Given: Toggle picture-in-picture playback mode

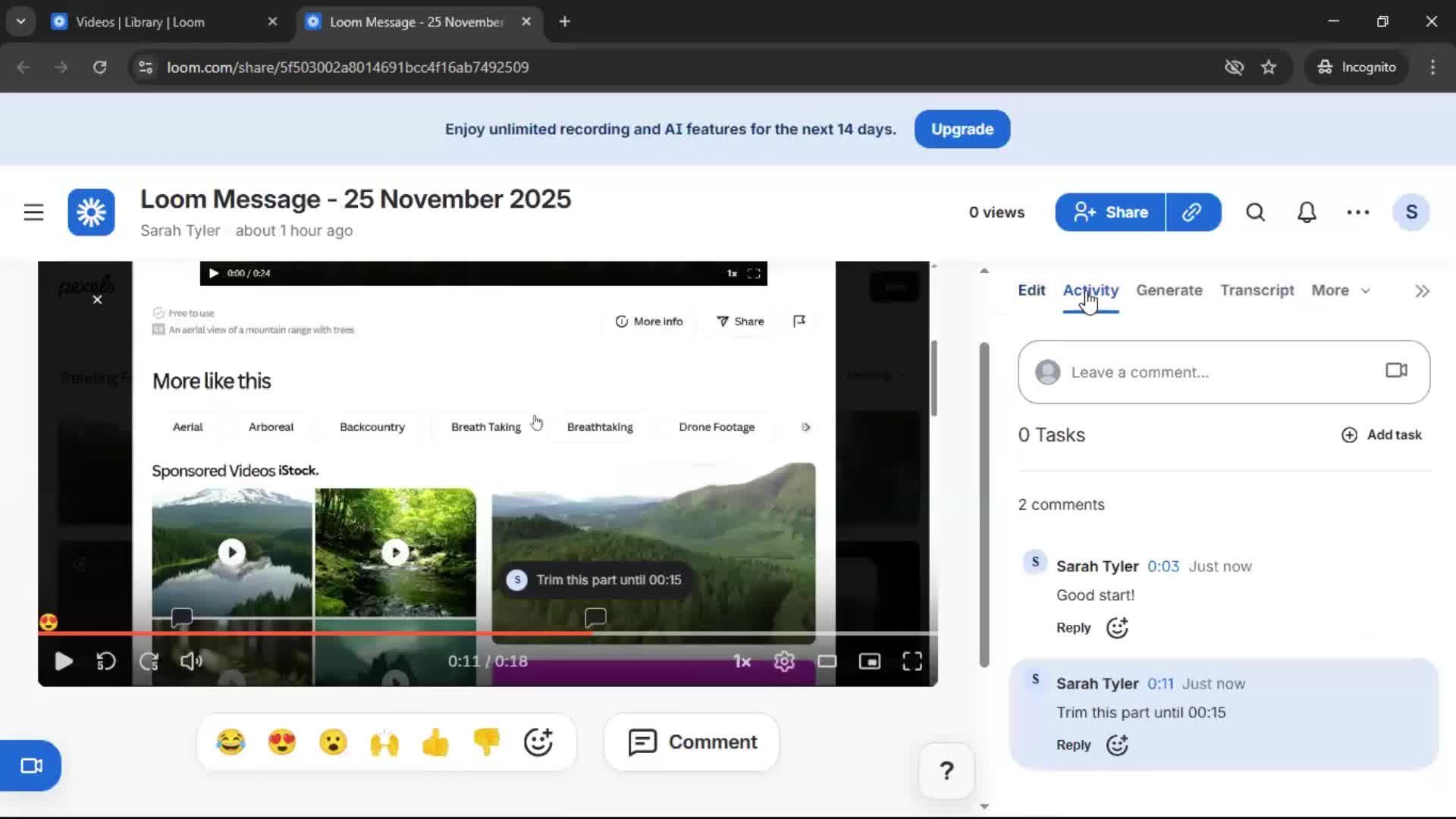Looking at the screenshot, I should 870,661.
